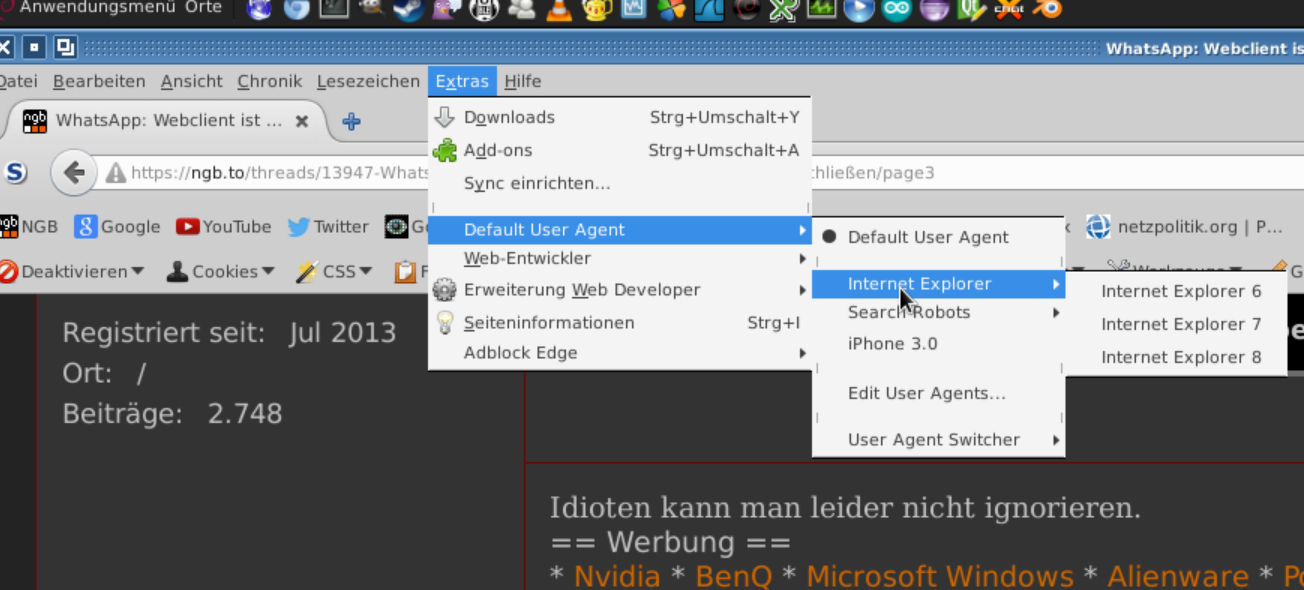Image resolution: width=1304 pixels, height=590 pixels.
Task: Open the YouTube bookmark
Action: pyautogui.click(x=224, y=227)
